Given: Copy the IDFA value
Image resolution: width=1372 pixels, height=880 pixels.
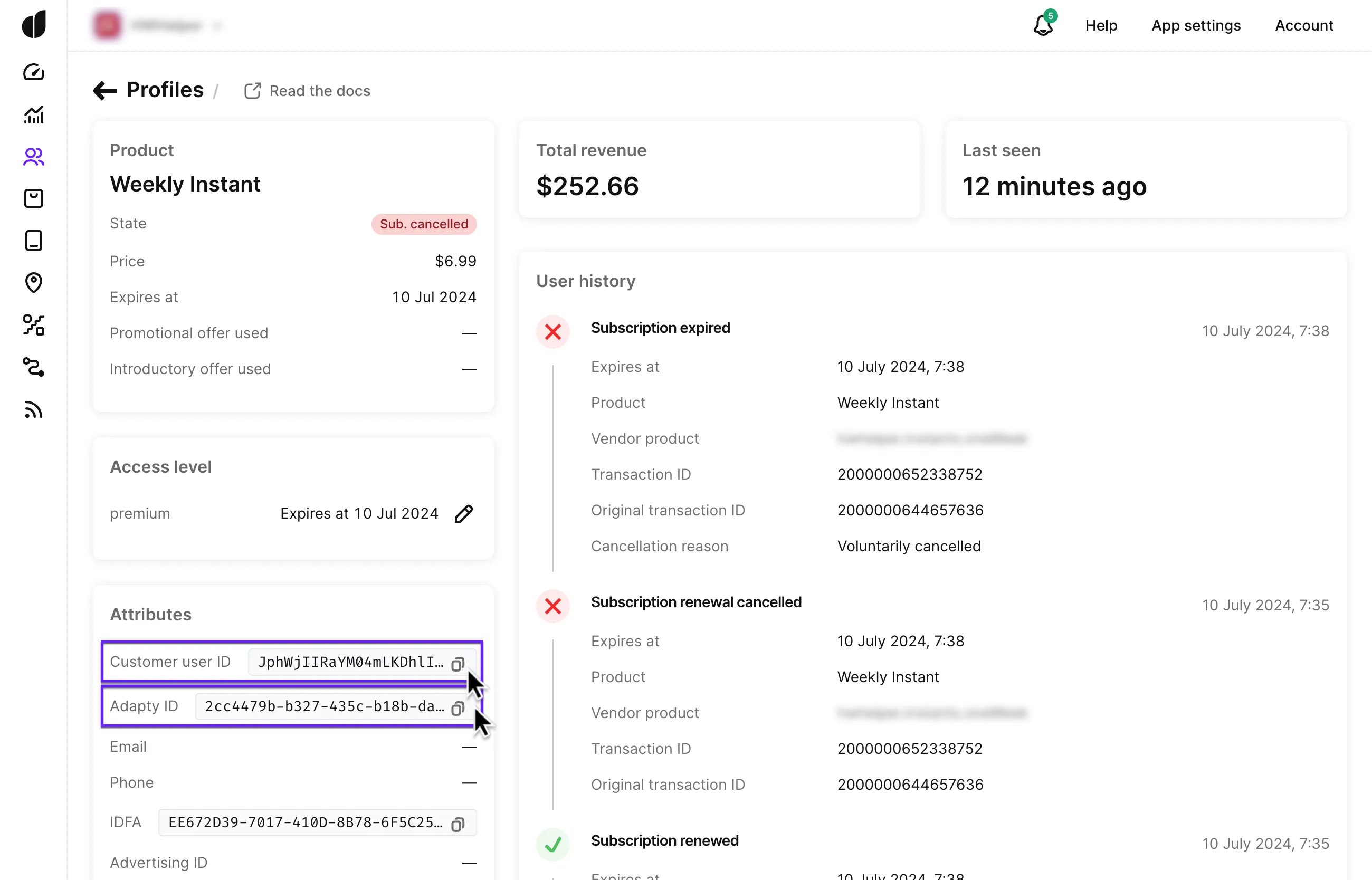Looking at the screenshot, I should click(x=458, y=824).
